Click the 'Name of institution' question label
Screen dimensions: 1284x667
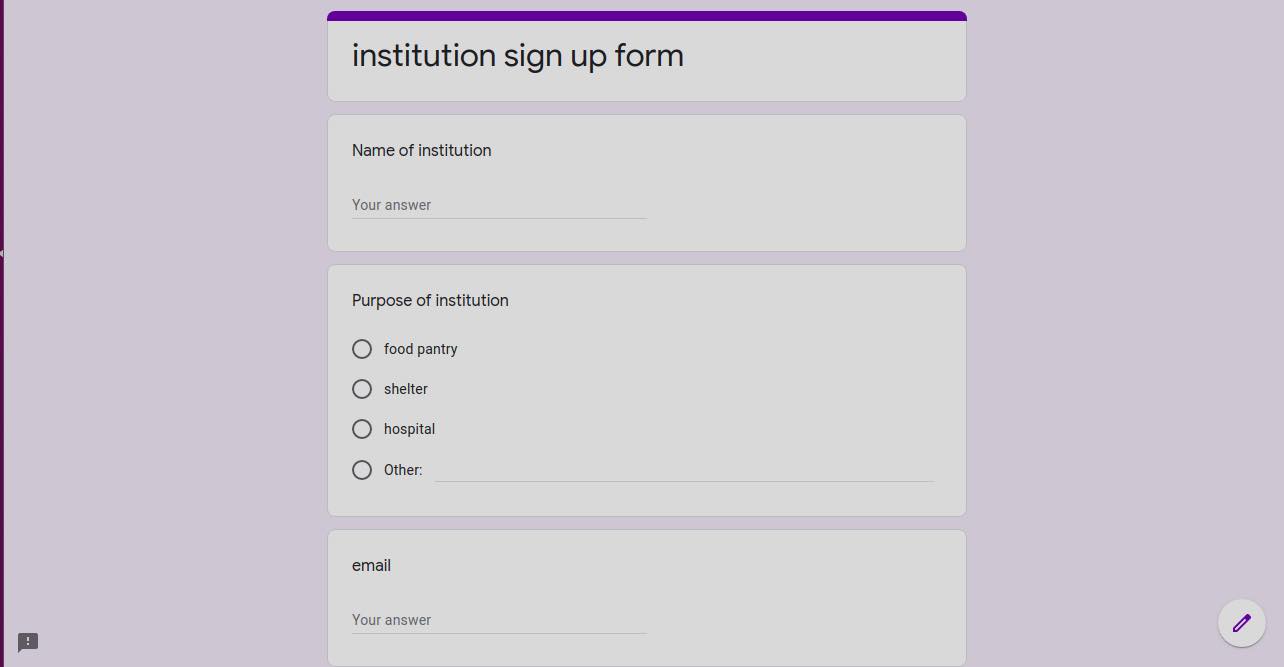pyautogui.click(x=422, y=151)
